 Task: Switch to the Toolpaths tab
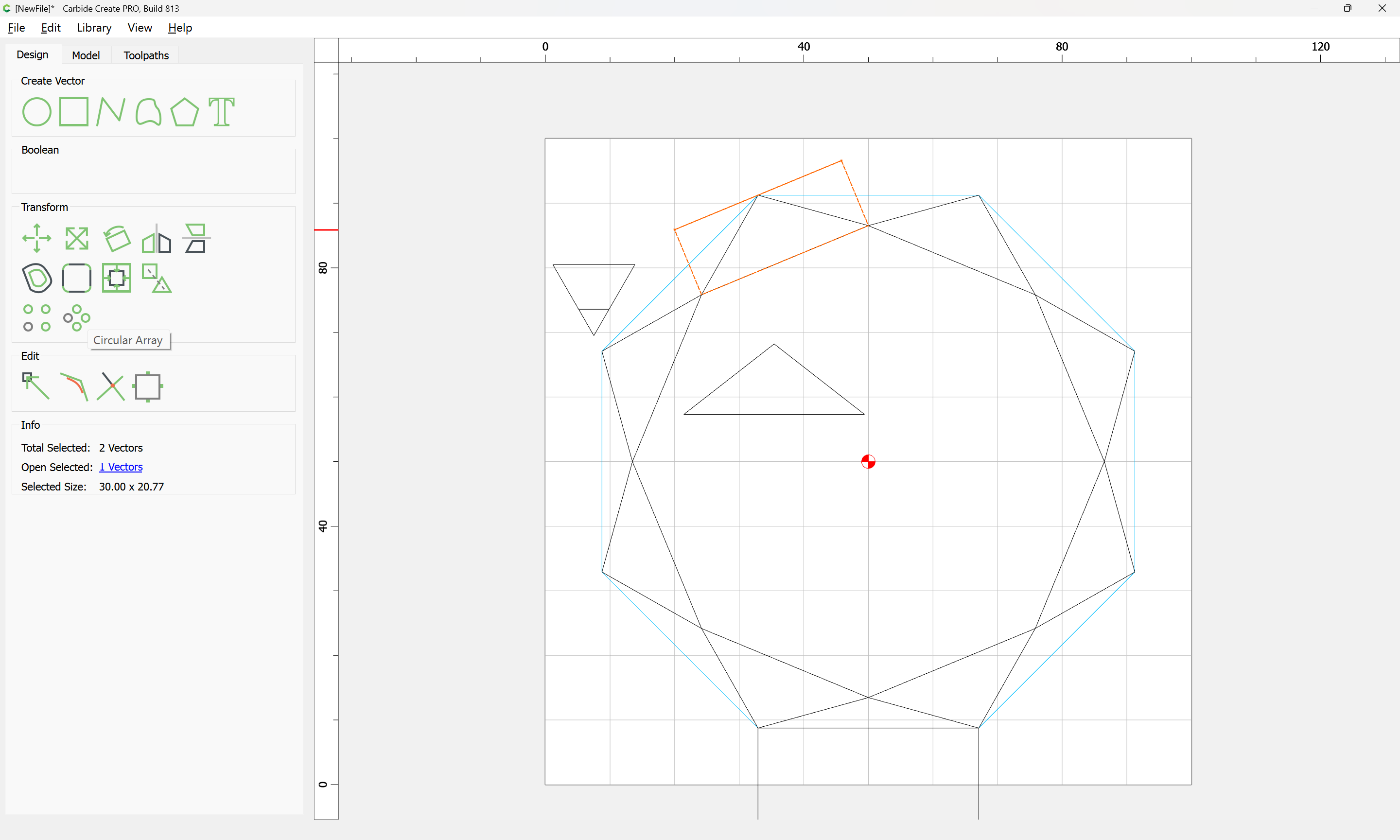coord(146,55)
